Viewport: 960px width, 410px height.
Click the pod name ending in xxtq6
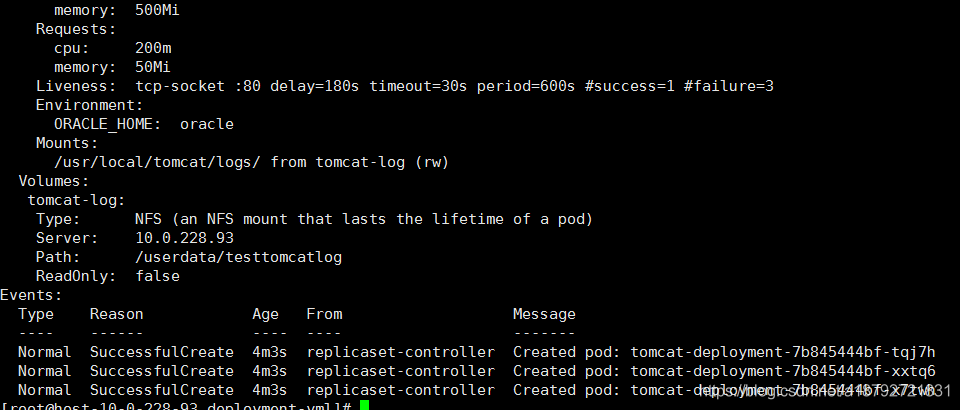(783, 371)
